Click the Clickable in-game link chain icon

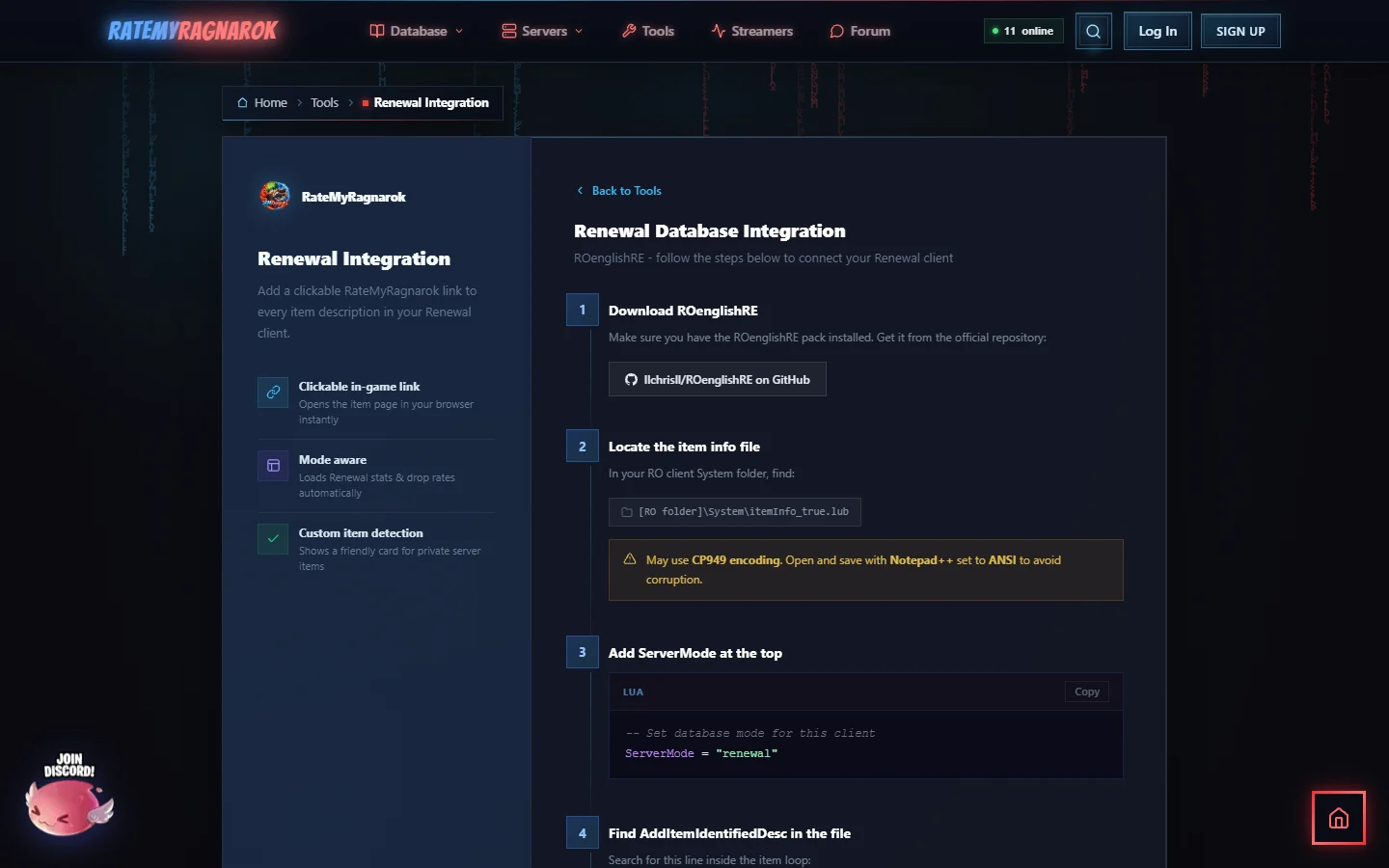click(273, 393)
